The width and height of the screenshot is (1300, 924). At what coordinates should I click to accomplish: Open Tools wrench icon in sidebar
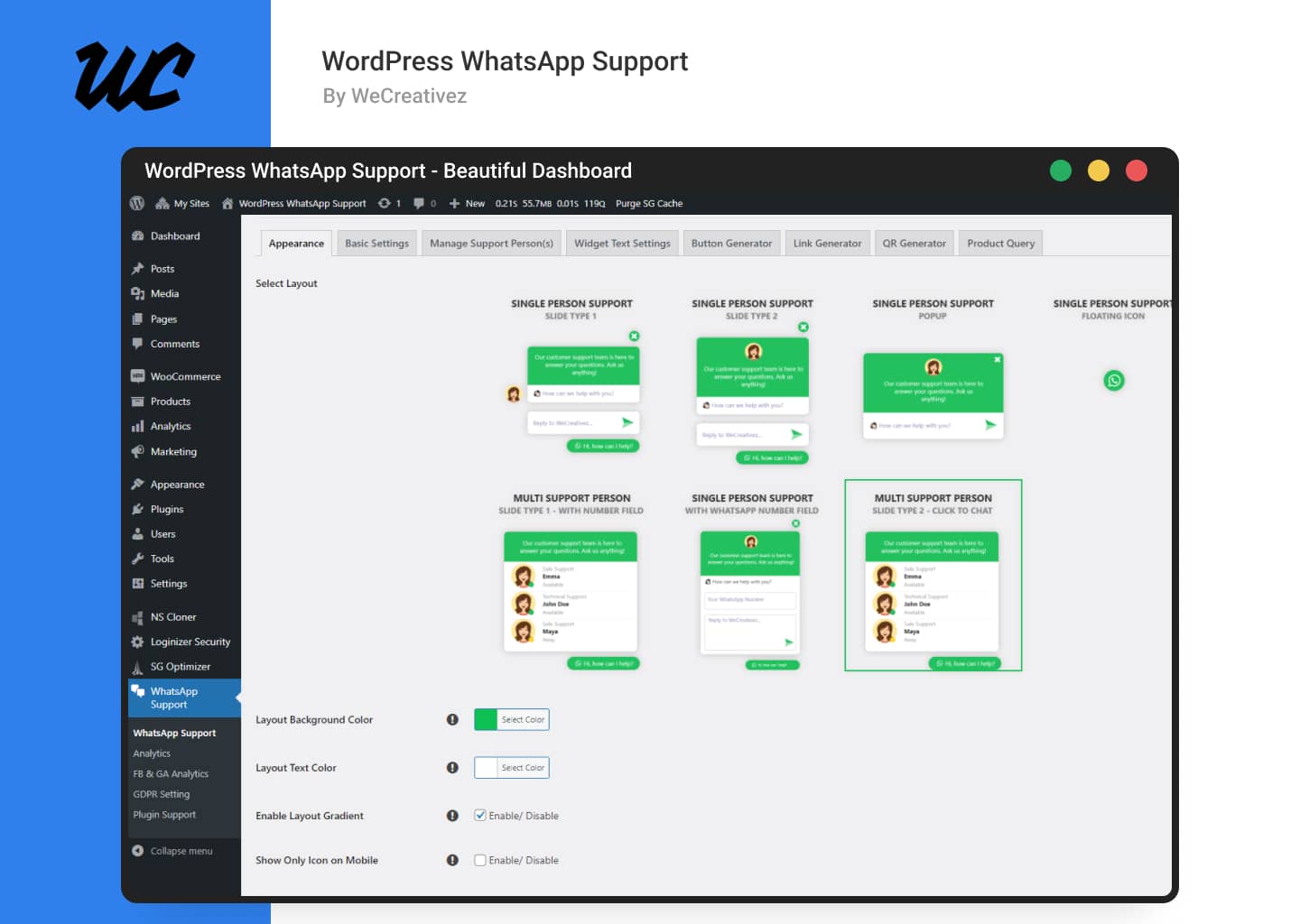click(x=138, y=559)
